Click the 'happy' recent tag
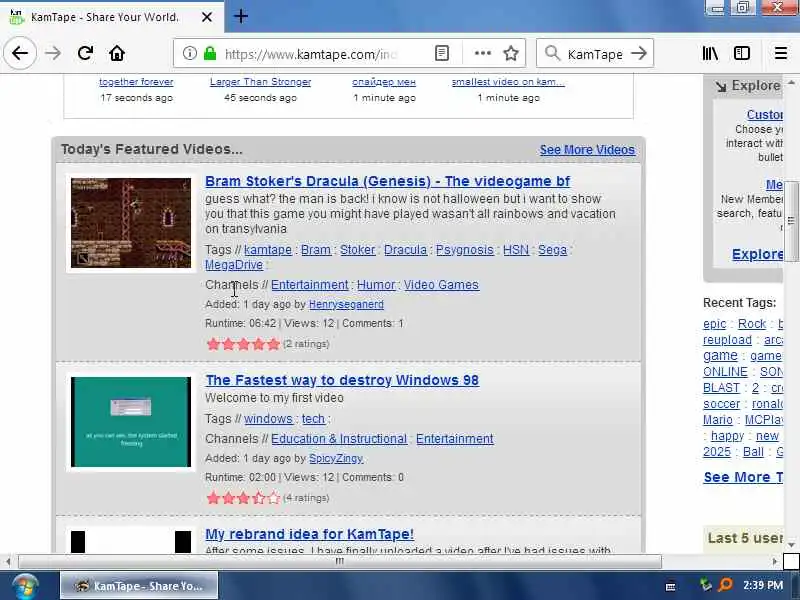The height and width of the screenshot is (600, 800). pos(728,436)
